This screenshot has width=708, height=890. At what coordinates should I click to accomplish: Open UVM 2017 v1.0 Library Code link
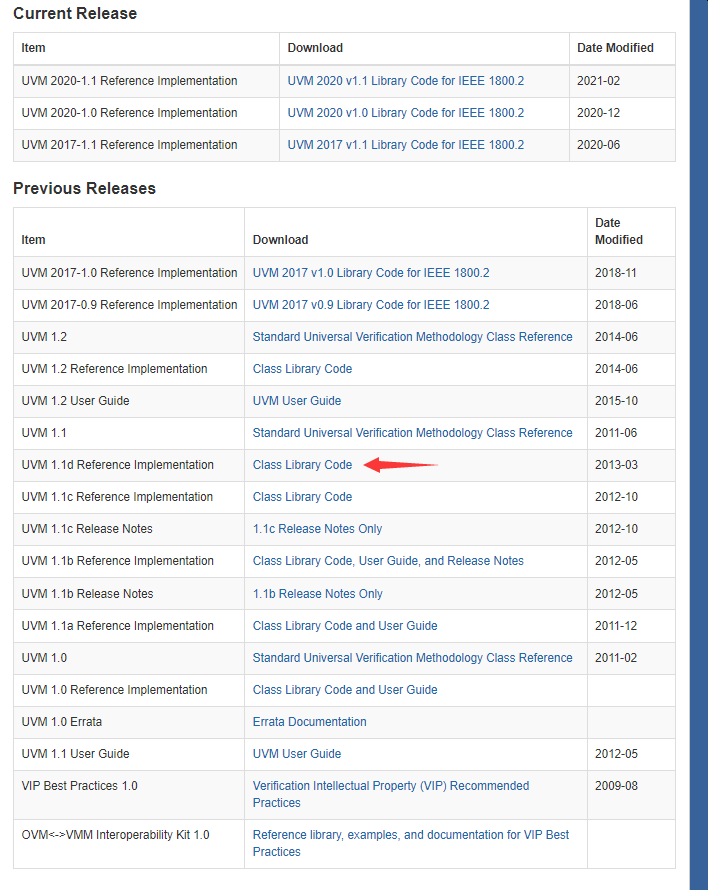pyautogui.click(x=371, y=272)
